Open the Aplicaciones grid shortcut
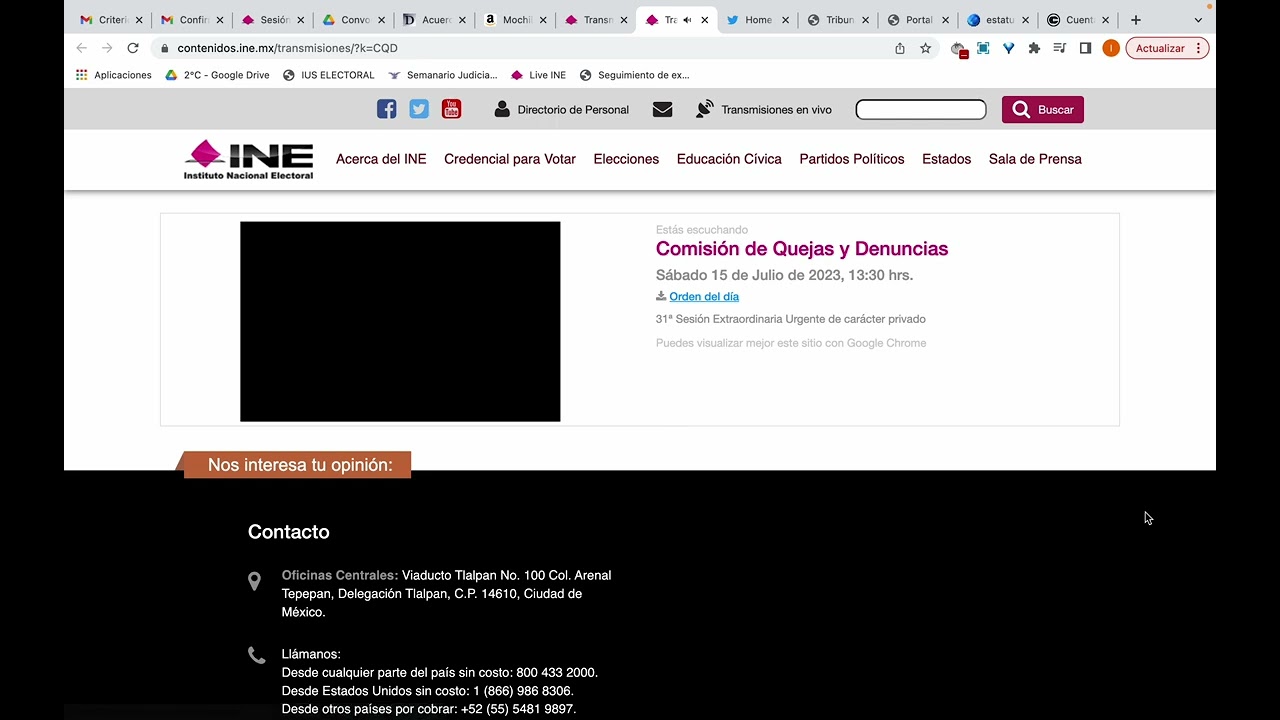1280x720 pixels. tap(113, 75)
